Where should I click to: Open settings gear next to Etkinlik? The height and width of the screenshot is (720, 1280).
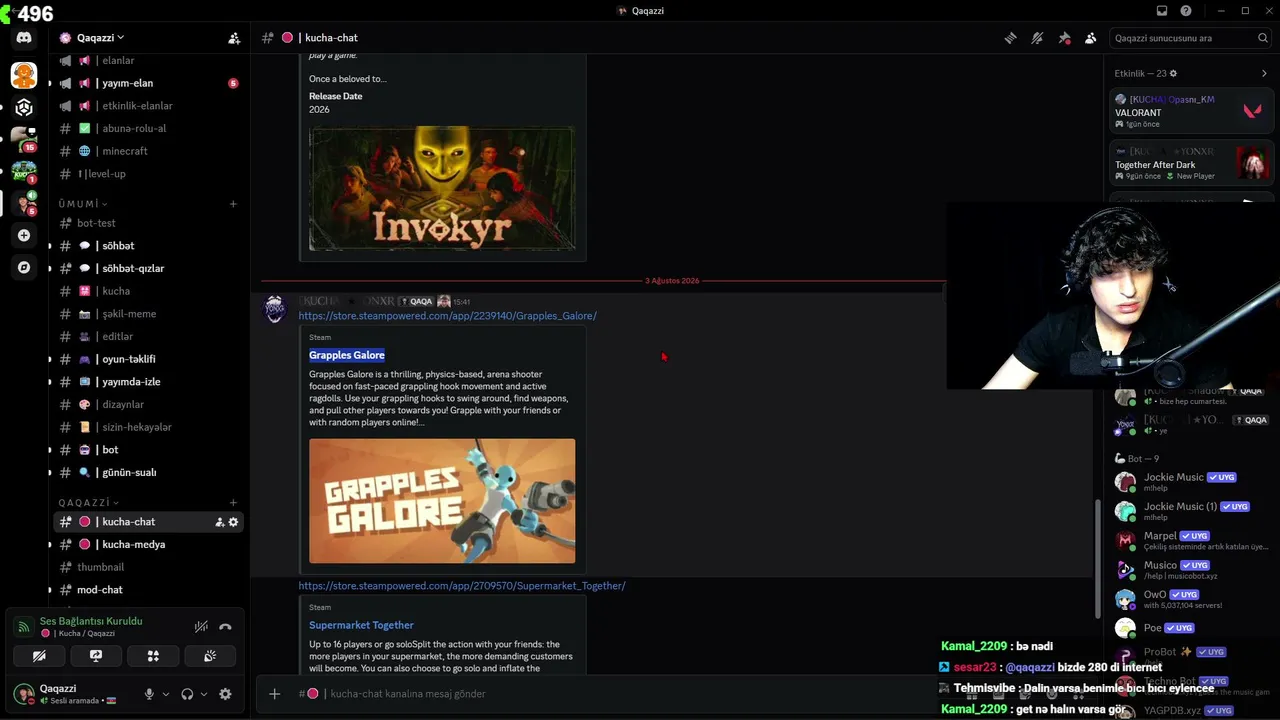pos(1173,73)
